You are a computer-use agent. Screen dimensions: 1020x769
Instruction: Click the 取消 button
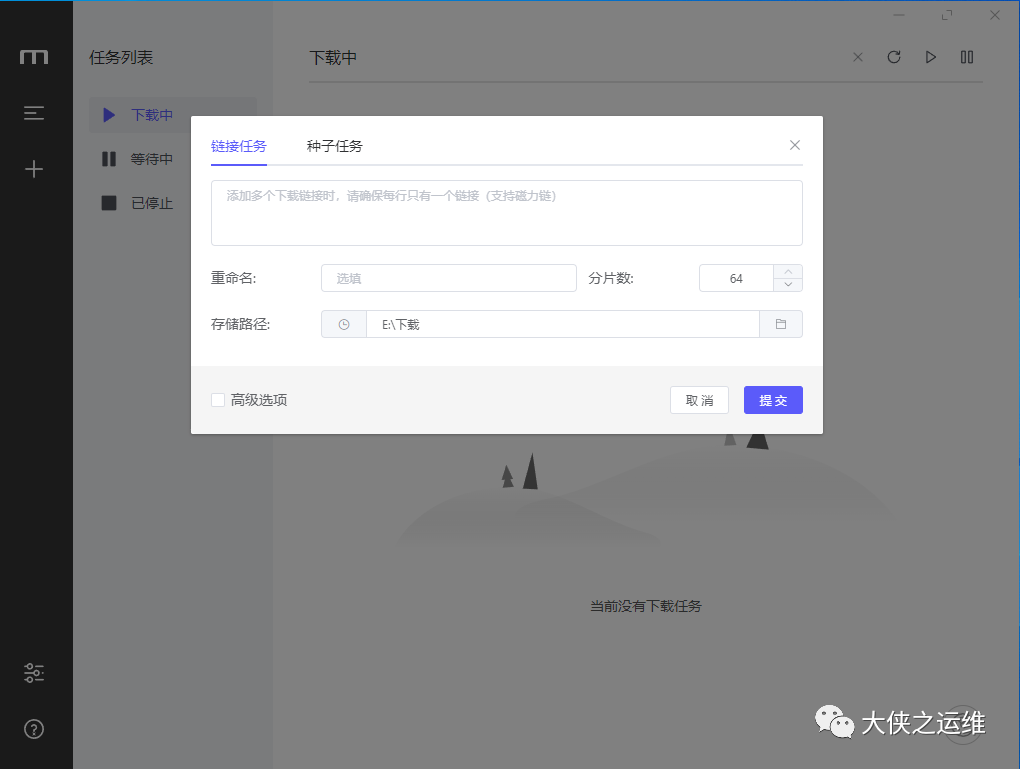pyautogui.click(x=699, y=400)
